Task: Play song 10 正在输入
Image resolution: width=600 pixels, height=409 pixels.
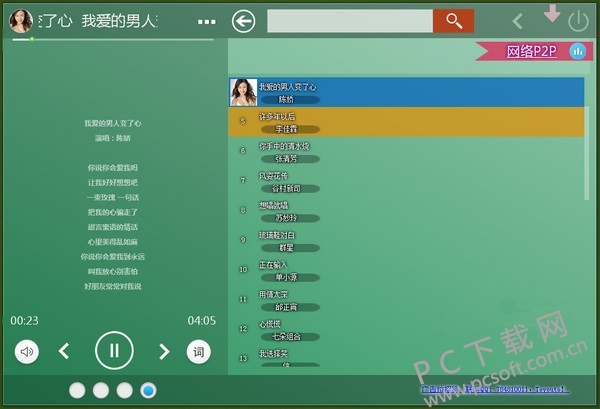Action: [x=406, y=270]
